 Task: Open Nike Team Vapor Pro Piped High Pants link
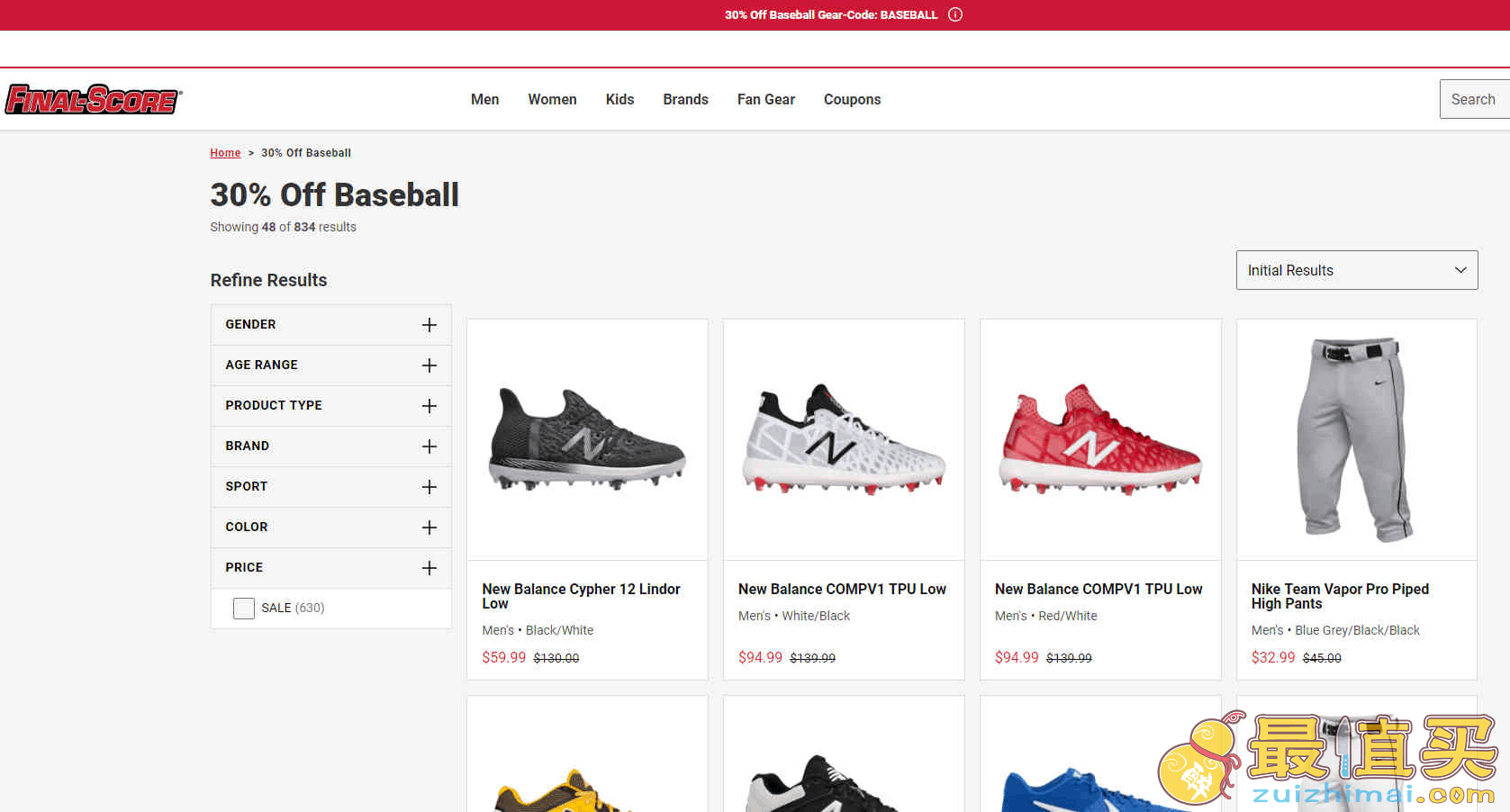pyautogui.click(x=1340, y=596)
